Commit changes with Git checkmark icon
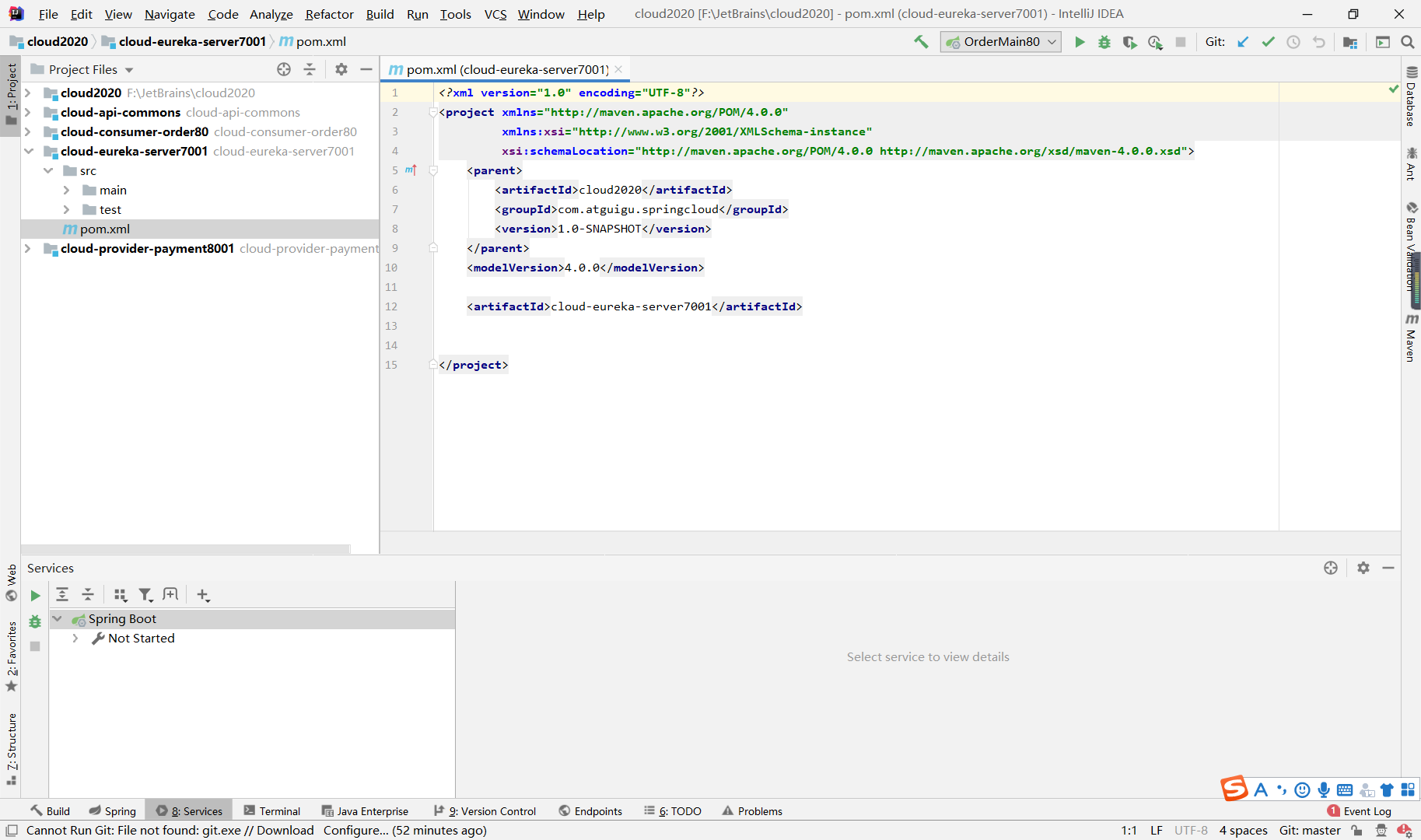 click(x=1268, y=42)
